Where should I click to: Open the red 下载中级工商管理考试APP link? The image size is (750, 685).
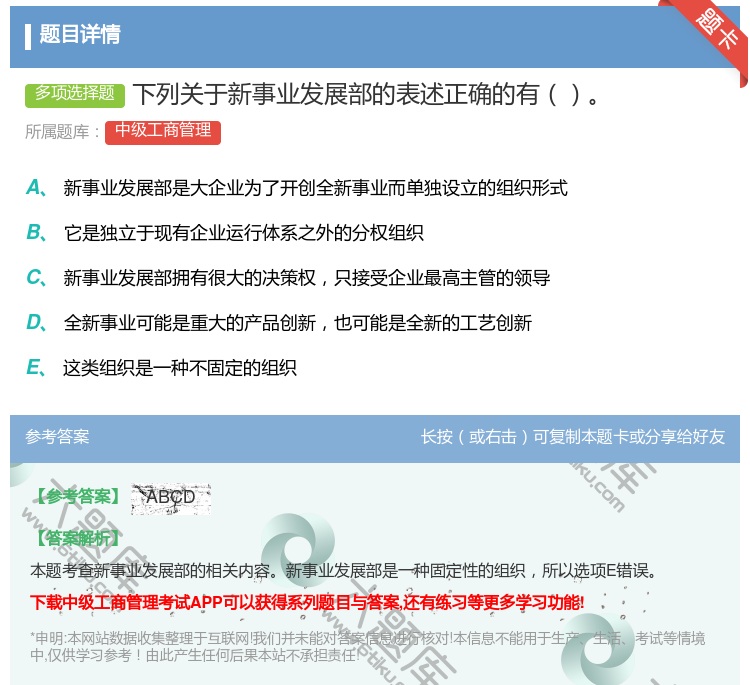[307, 602]
